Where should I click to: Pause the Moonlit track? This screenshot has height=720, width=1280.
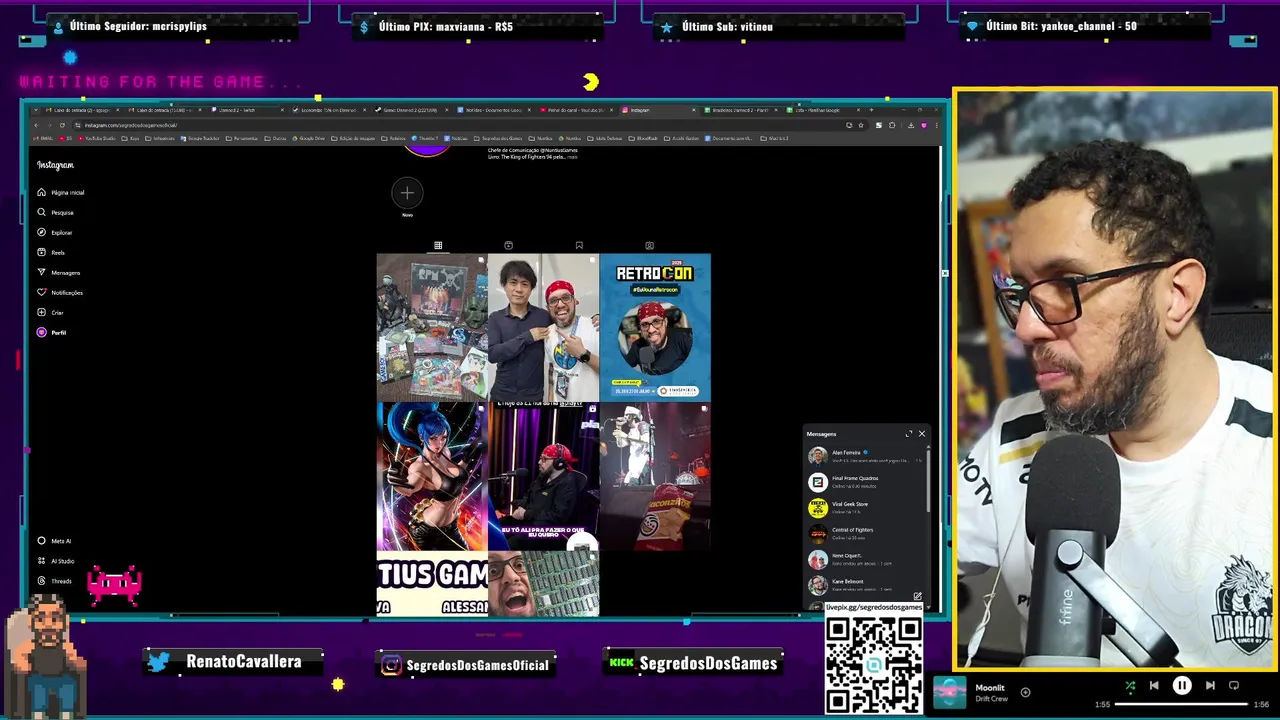tap(1182, 686)
